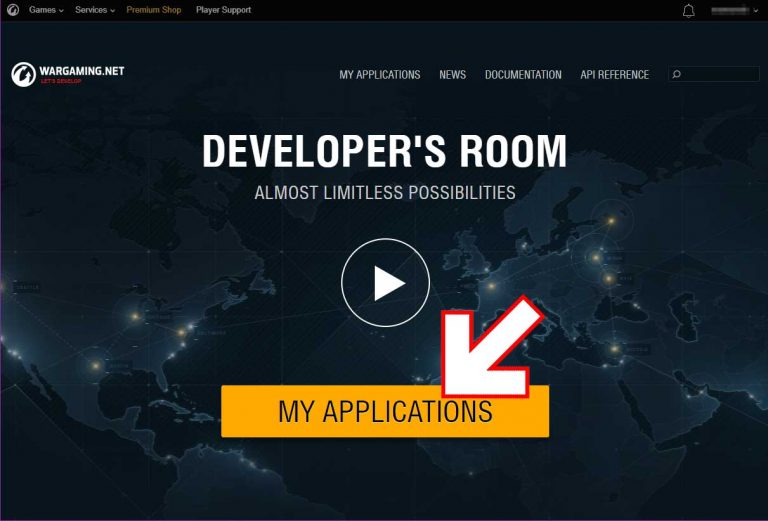Click the Wargaming.net Let's Develop logo
The width and height of the screenshot is (768, 521).
coord(68,74)
